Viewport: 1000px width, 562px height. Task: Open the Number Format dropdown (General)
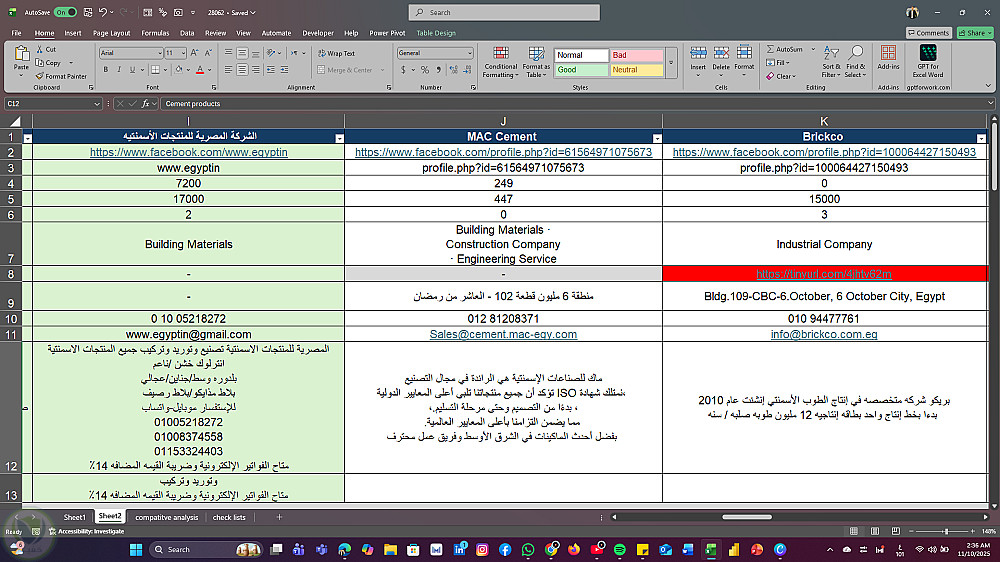[x=469, y=53]
